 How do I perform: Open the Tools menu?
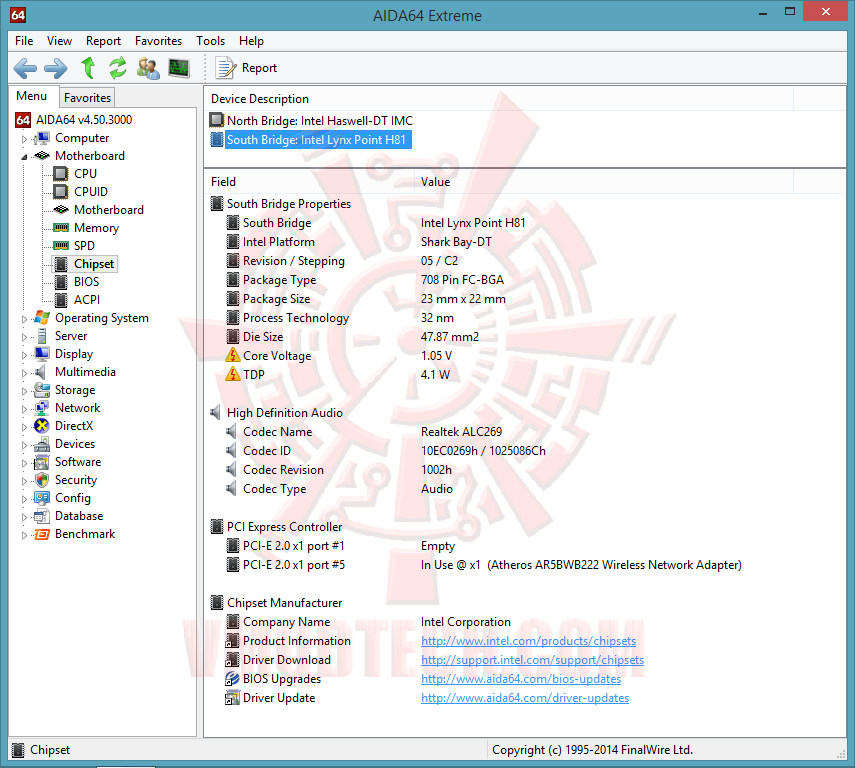point(210,41)
